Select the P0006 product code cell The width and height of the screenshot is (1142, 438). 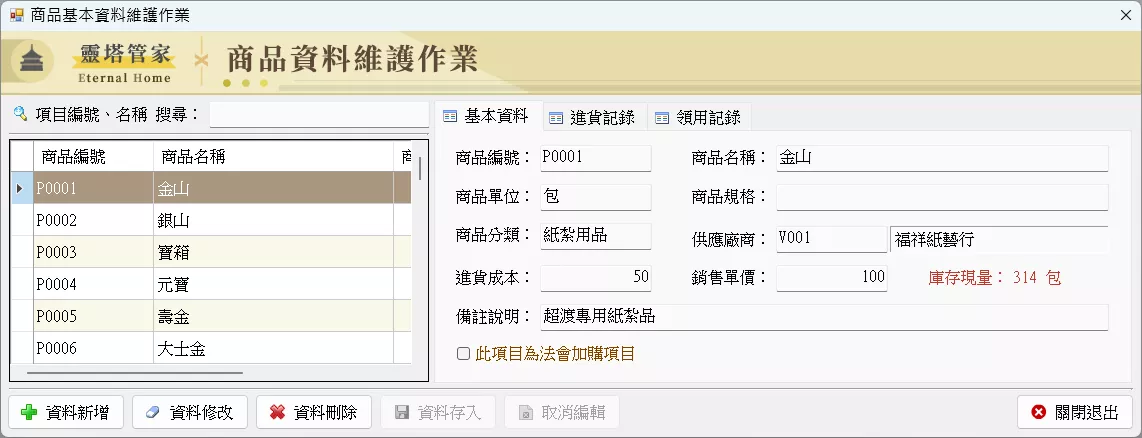pos(93,348)
